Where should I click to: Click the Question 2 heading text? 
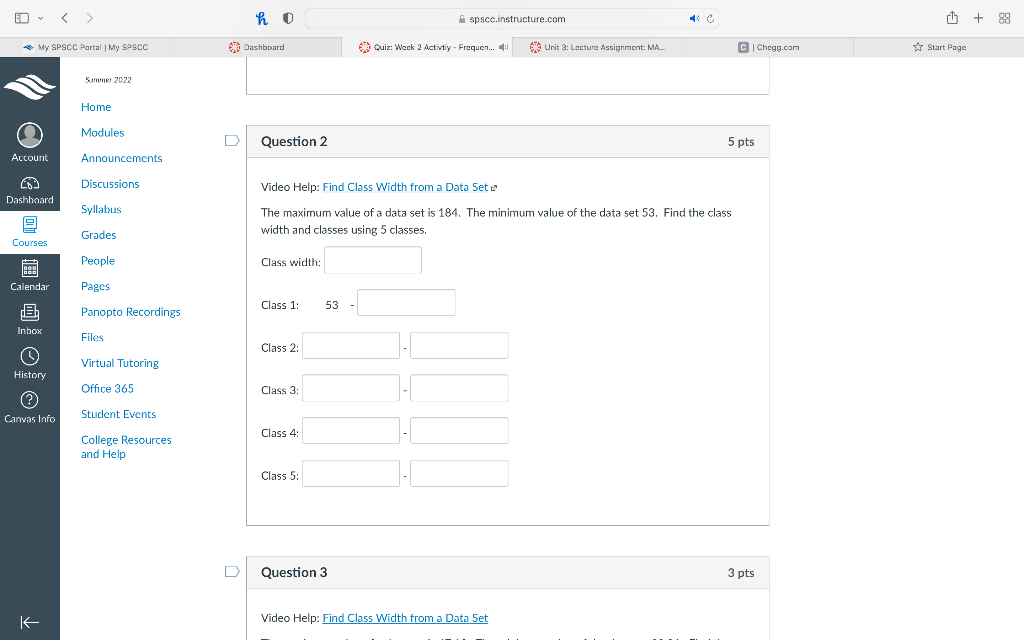[x=294, y=142]
